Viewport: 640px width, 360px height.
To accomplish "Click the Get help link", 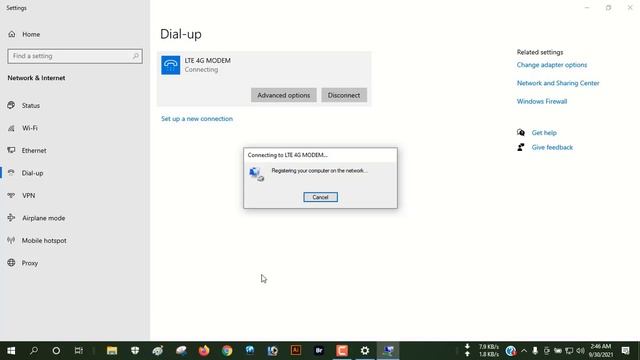I will (x=544, y=133).
